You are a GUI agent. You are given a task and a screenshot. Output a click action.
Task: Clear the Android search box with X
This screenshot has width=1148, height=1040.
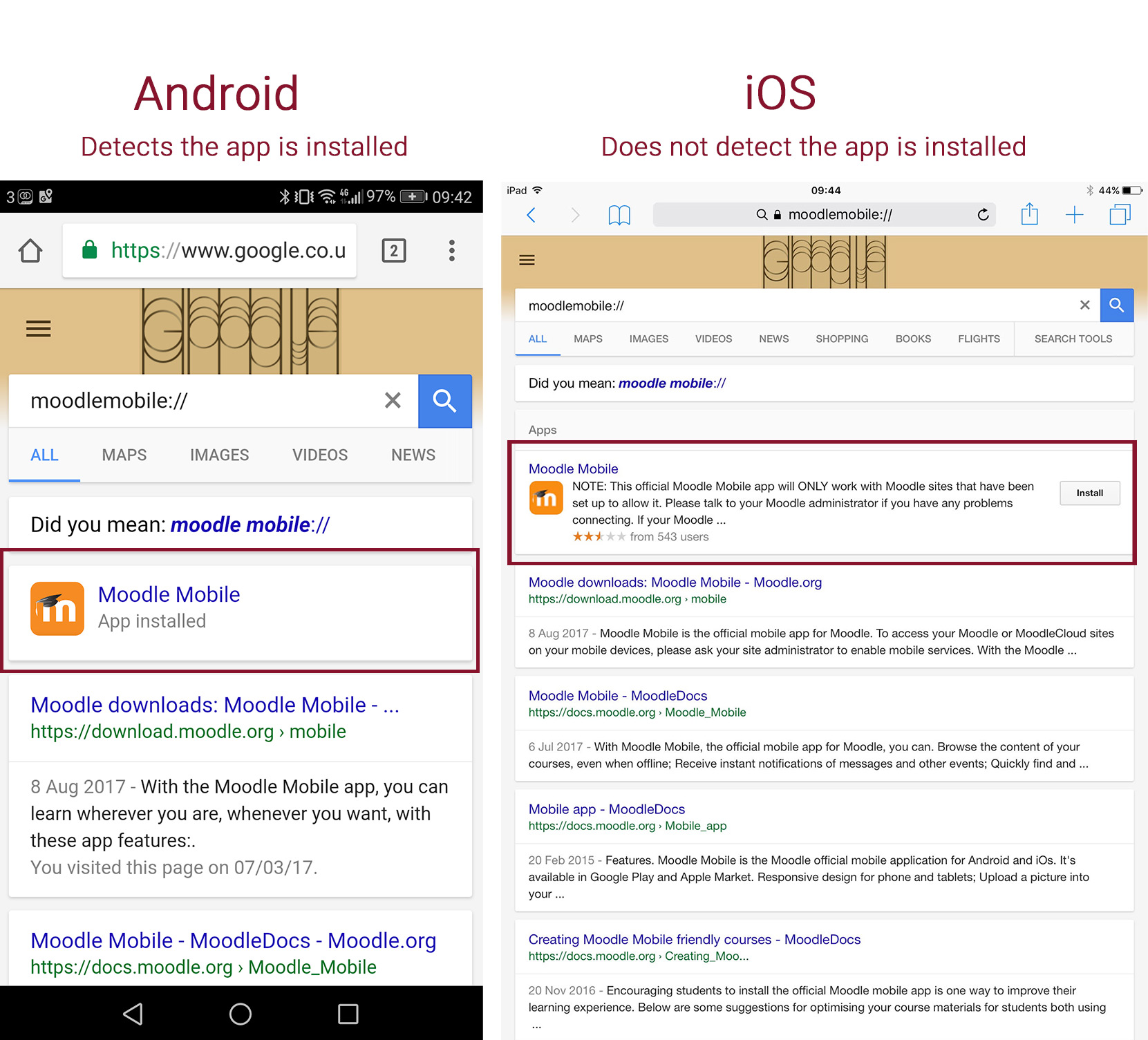(393, 400)
